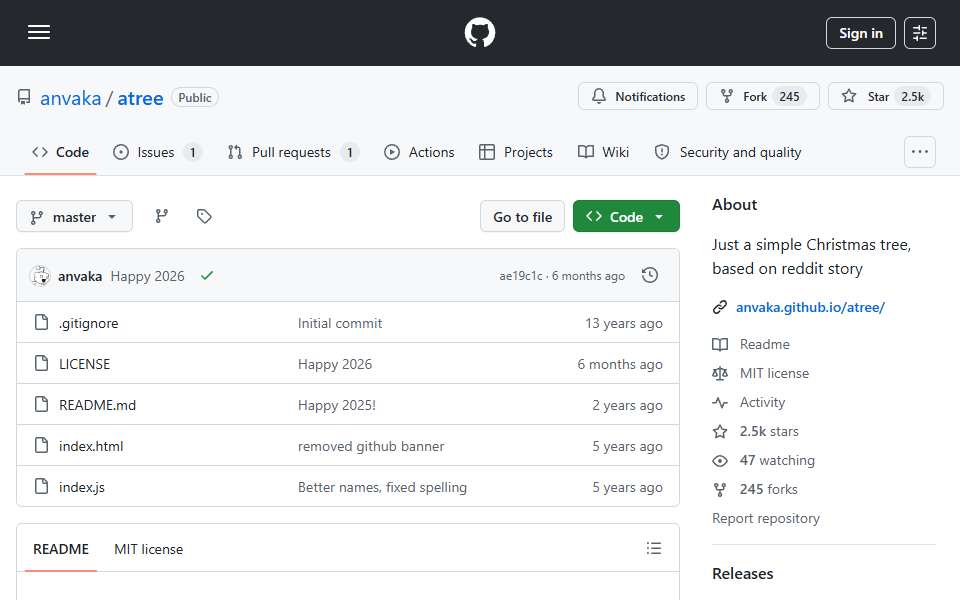Open the index.js file
Screen dimensions: 960x600
point(81,487)
